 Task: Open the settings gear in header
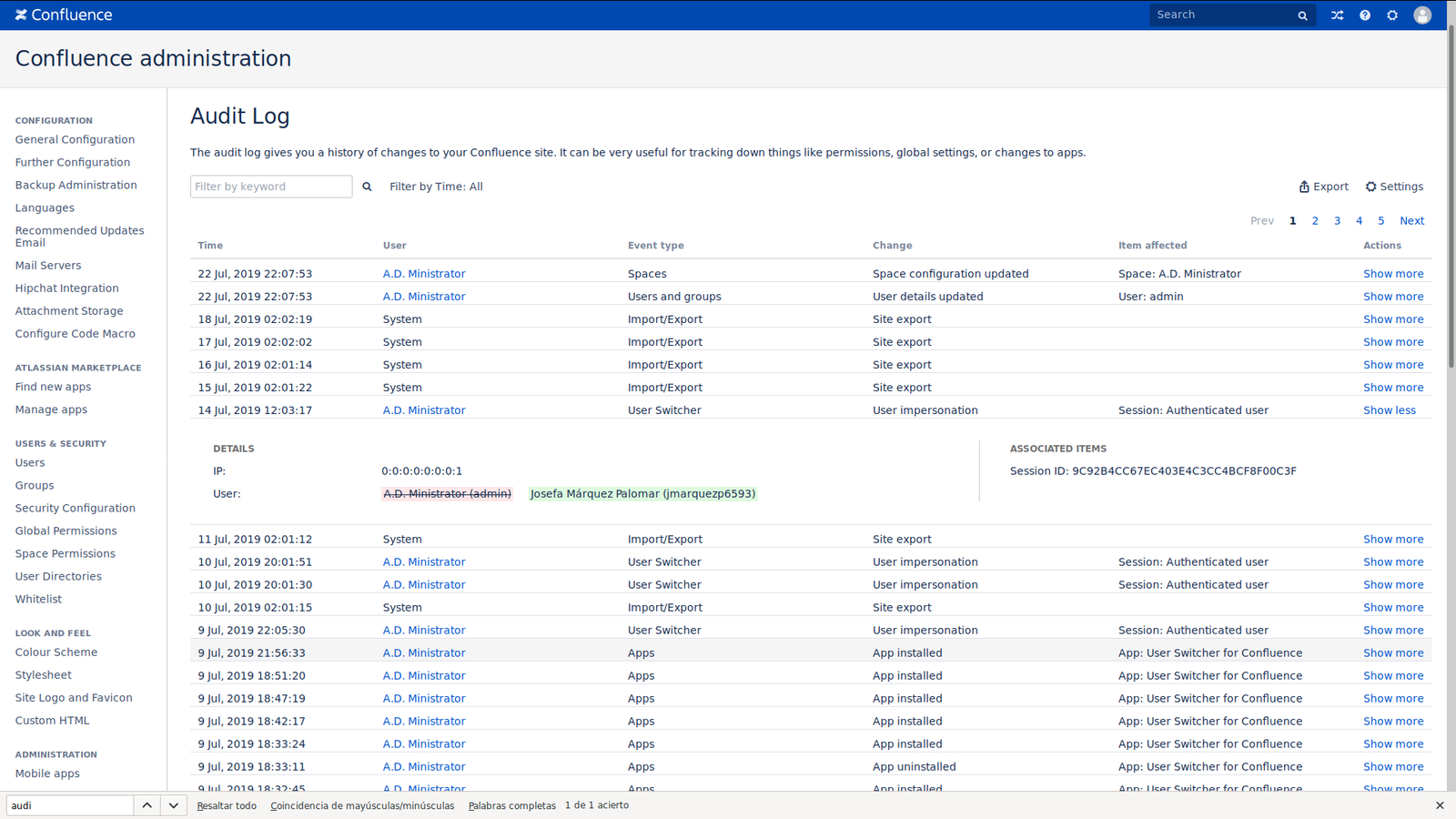point(1392,15)
